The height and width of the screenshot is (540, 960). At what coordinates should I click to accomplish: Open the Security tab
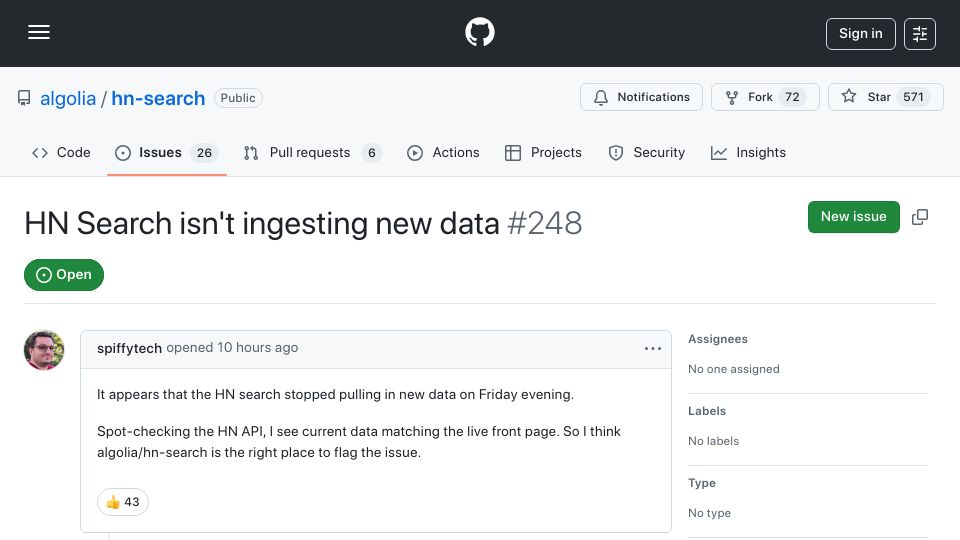(x=647, y=152)
